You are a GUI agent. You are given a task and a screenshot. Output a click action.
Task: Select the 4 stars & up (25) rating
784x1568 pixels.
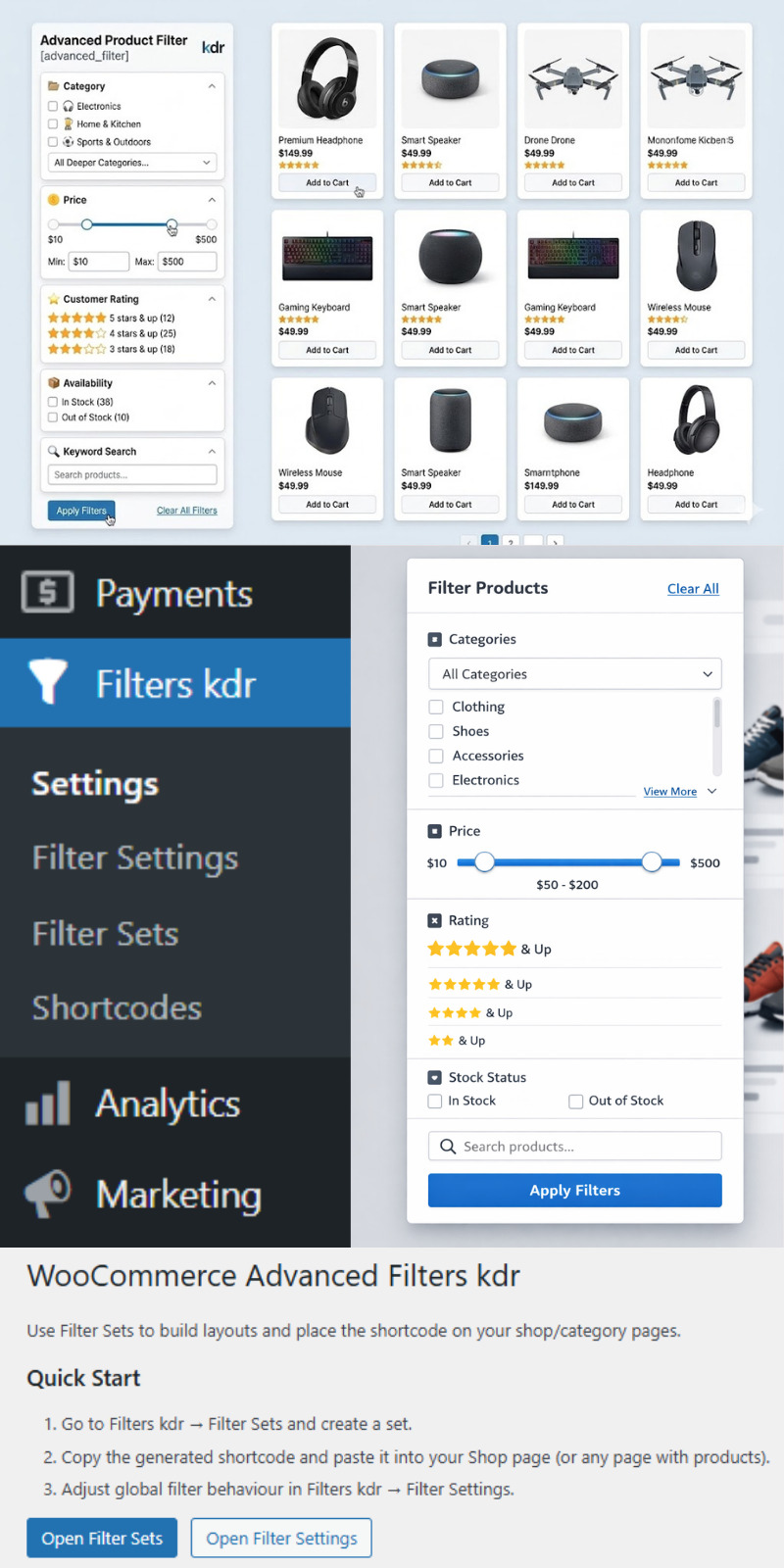coord(112,333)
